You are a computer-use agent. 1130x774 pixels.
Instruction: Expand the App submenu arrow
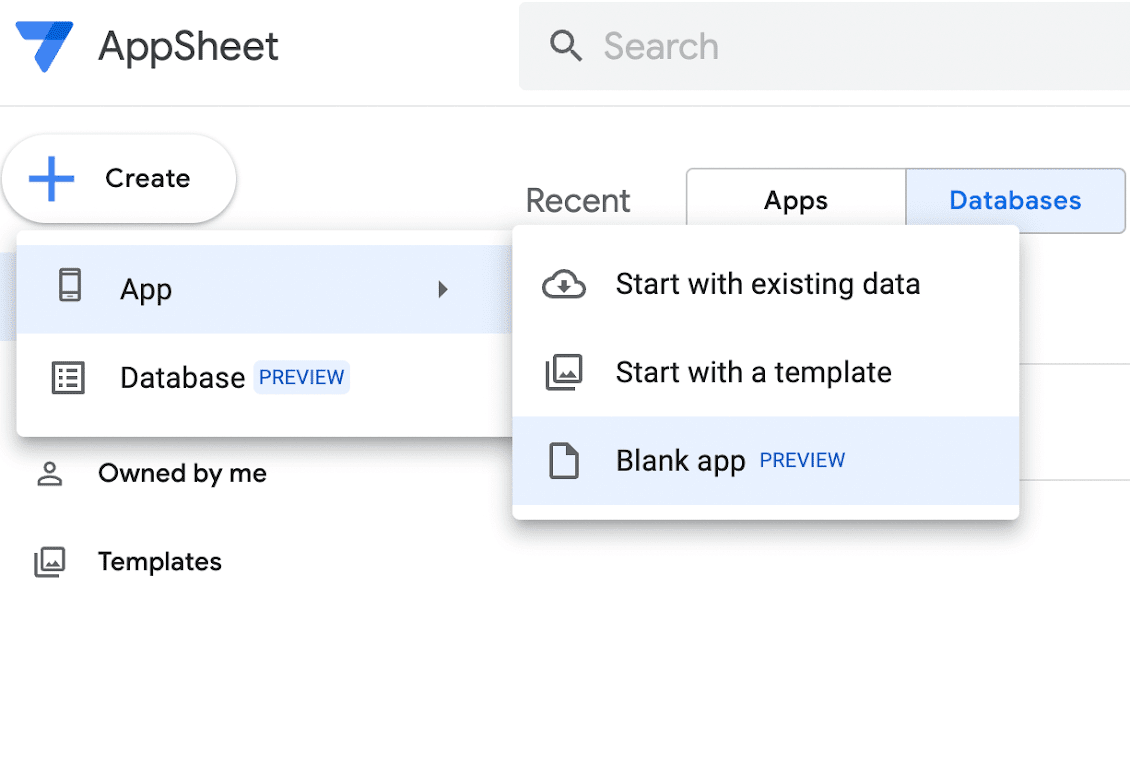442,290
